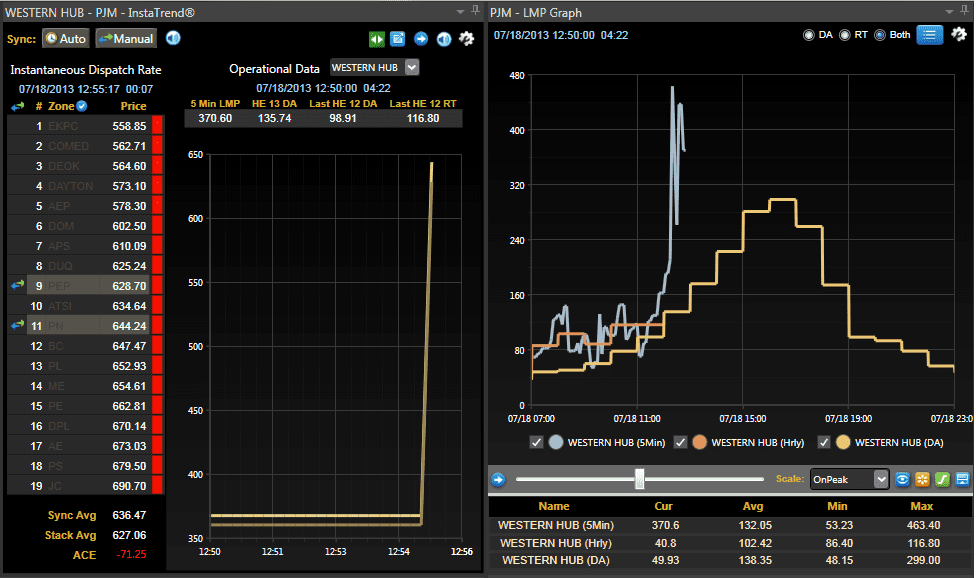This screenshot has height=578, width=976.
Task: Click the Sync Avg value 636.47
Action: tap(129, 515)
